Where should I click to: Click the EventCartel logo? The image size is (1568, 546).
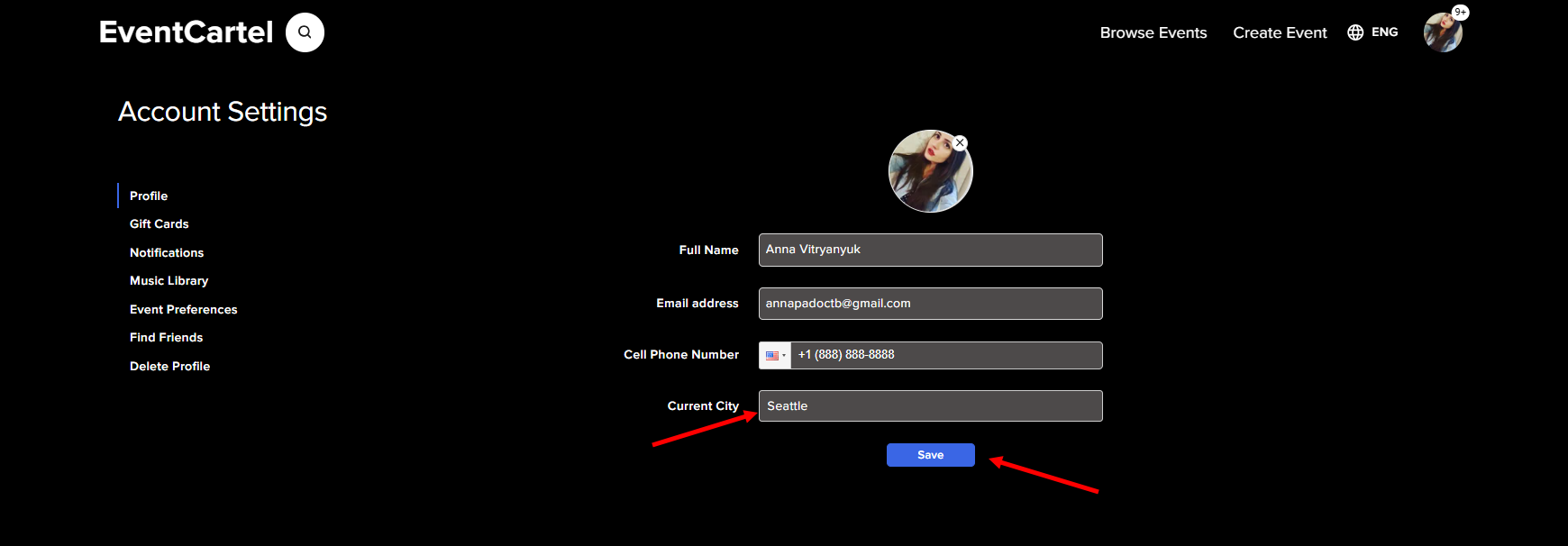tap(186, 32)
